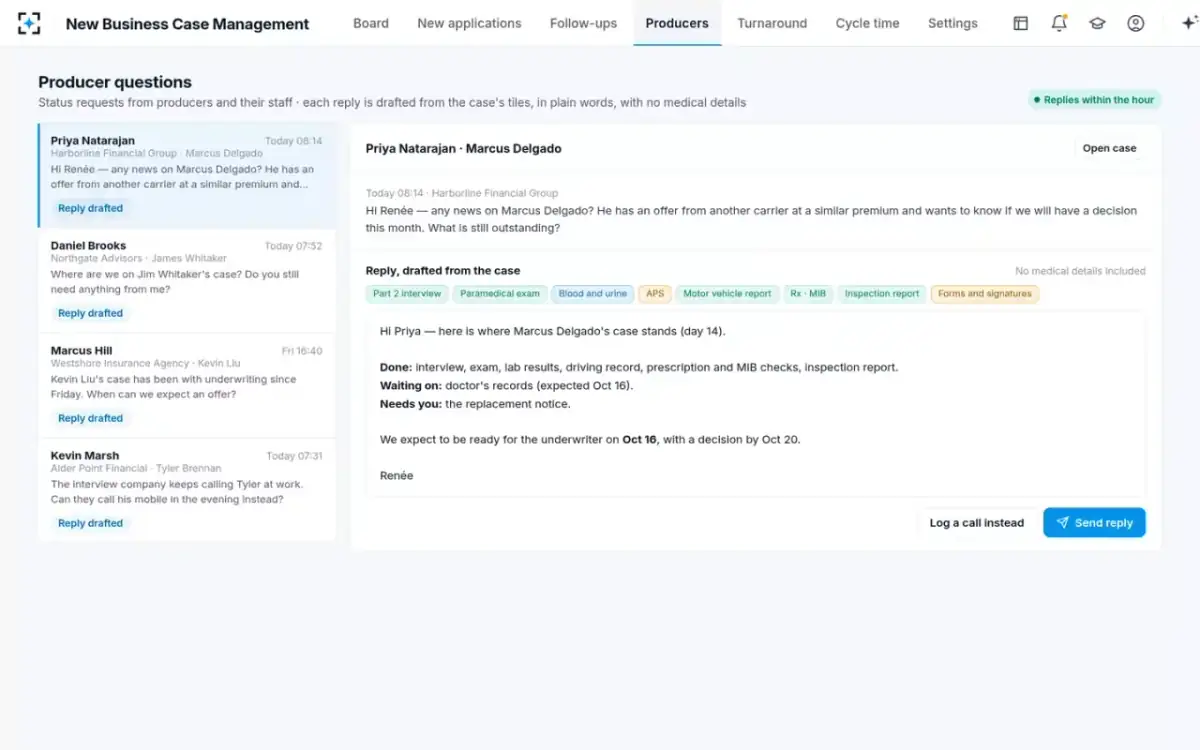Click the app logo icon
This screenshot has width=1200, height=750.
point(29,23)
